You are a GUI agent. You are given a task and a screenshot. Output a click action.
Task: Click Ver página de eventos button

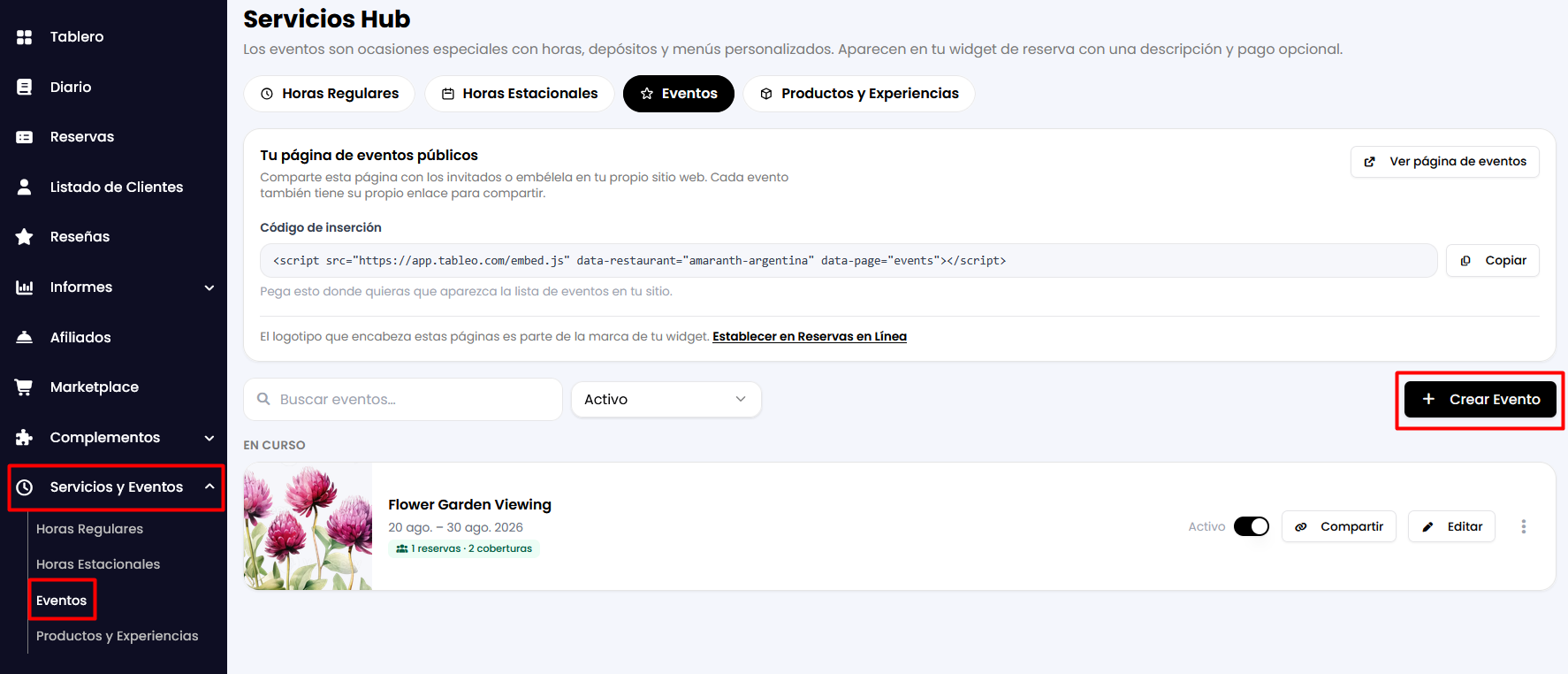[1445, 162]
